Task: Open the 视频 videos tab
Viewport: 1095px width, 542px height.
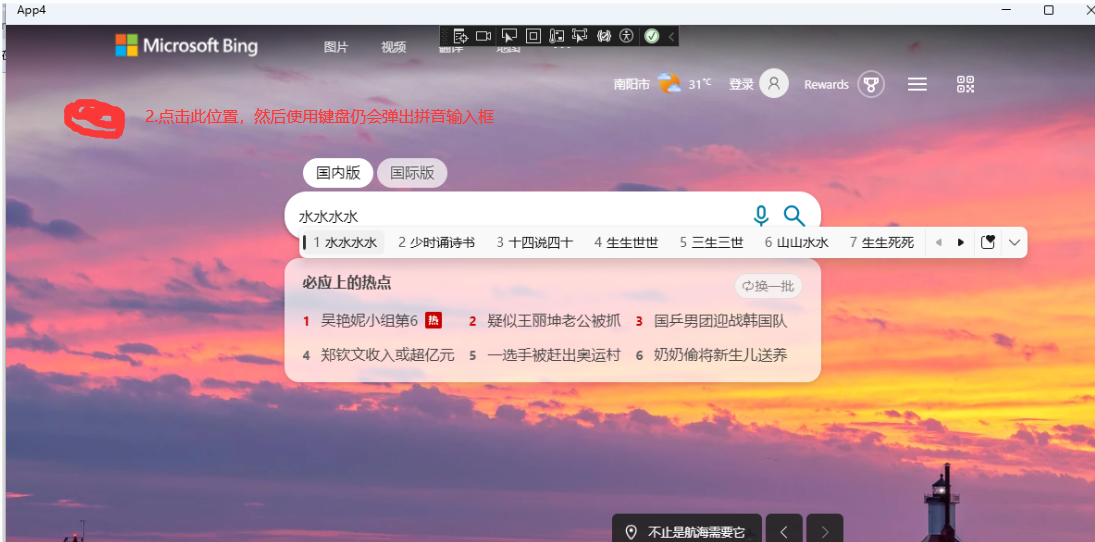Action: [x=394, y=47]
